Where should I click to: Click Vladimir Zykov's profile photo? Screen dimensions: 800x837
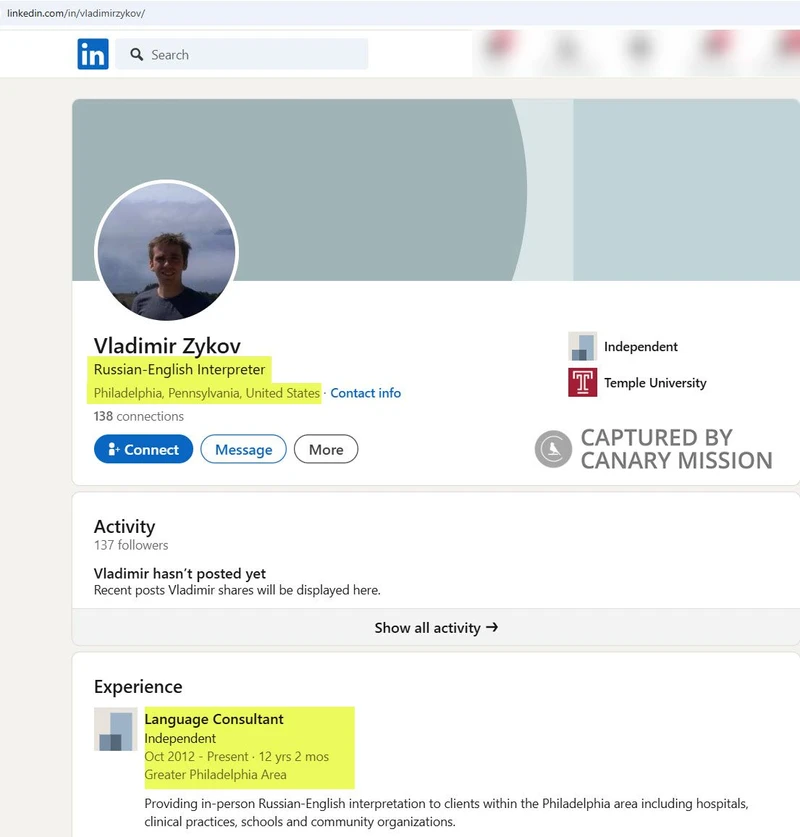point(166,252)
